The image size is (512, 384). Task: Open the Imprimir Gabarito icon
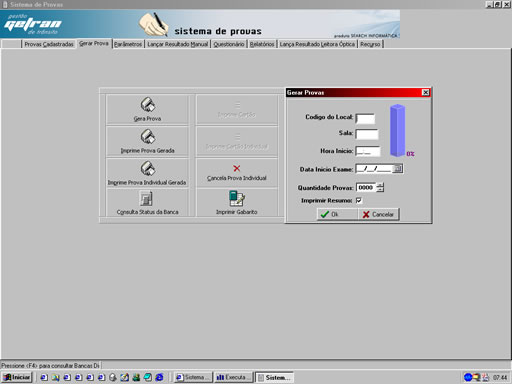point(236,198)
